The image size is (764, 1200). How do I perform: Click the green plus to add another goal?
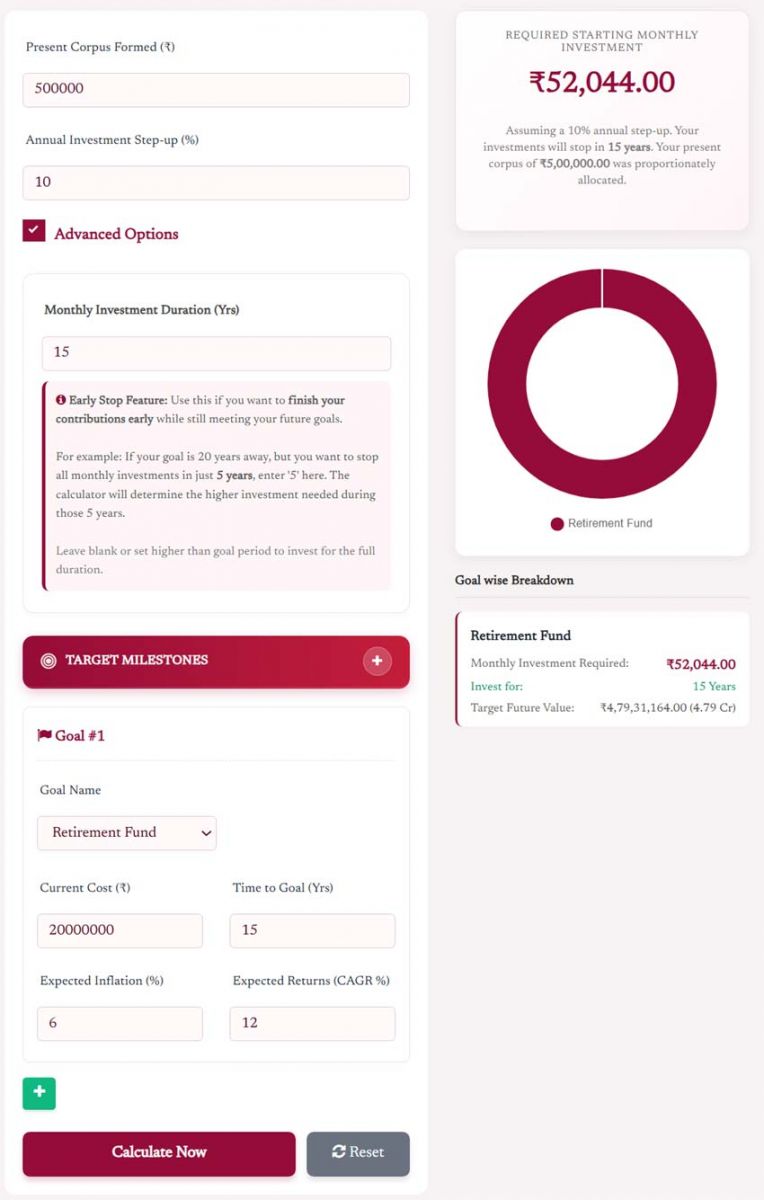point(39,1093)
